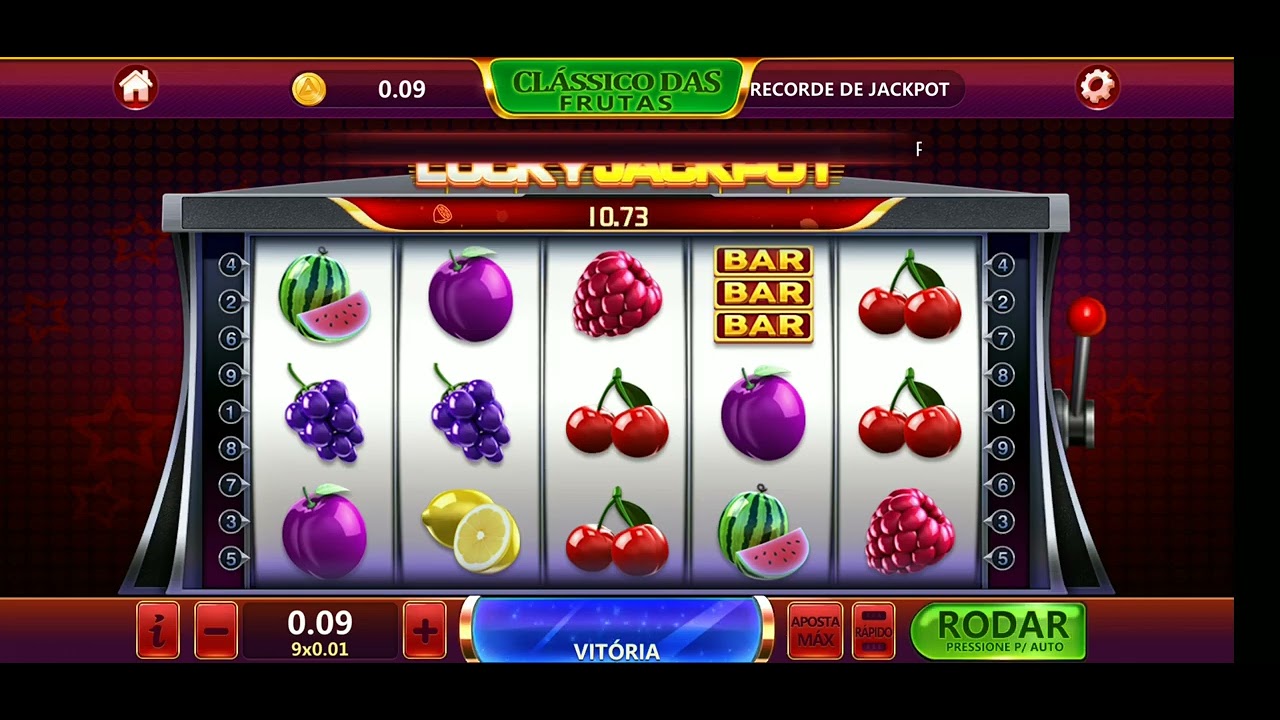Select payline 5 on the right side

1003,558
